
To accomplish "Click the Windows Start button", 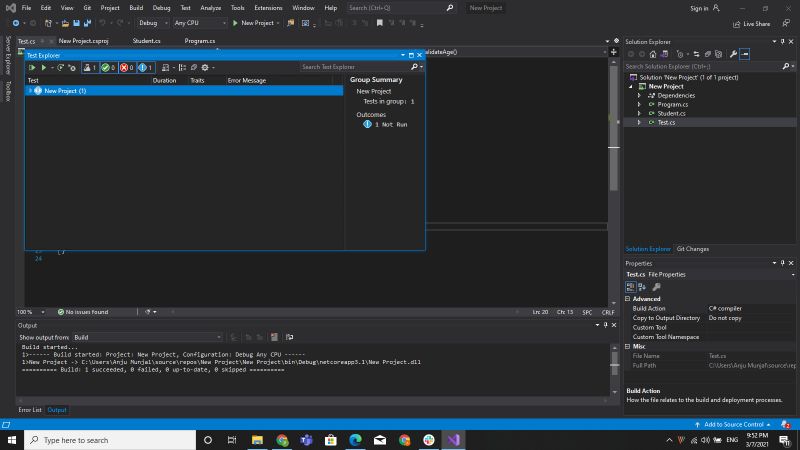I will pyautogui.click(x=12, y=440).
